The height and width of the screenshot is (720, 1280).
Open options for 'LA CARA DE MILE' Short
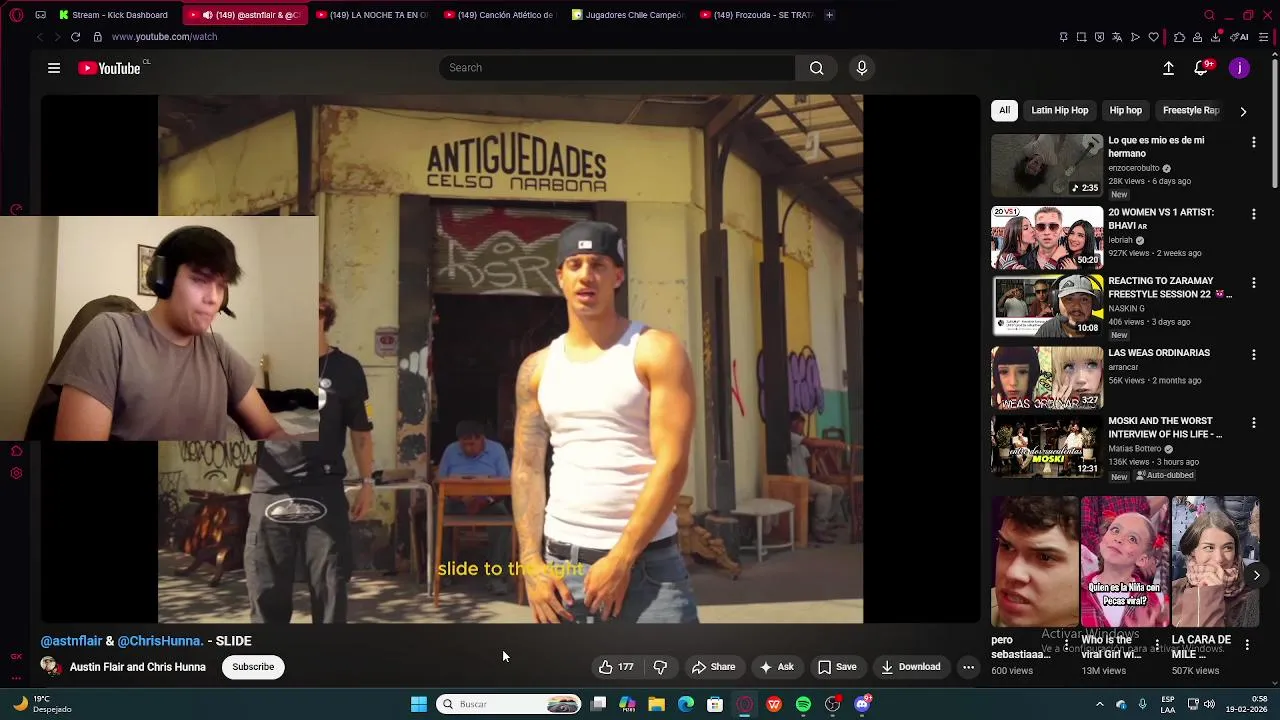[1247, 646]
